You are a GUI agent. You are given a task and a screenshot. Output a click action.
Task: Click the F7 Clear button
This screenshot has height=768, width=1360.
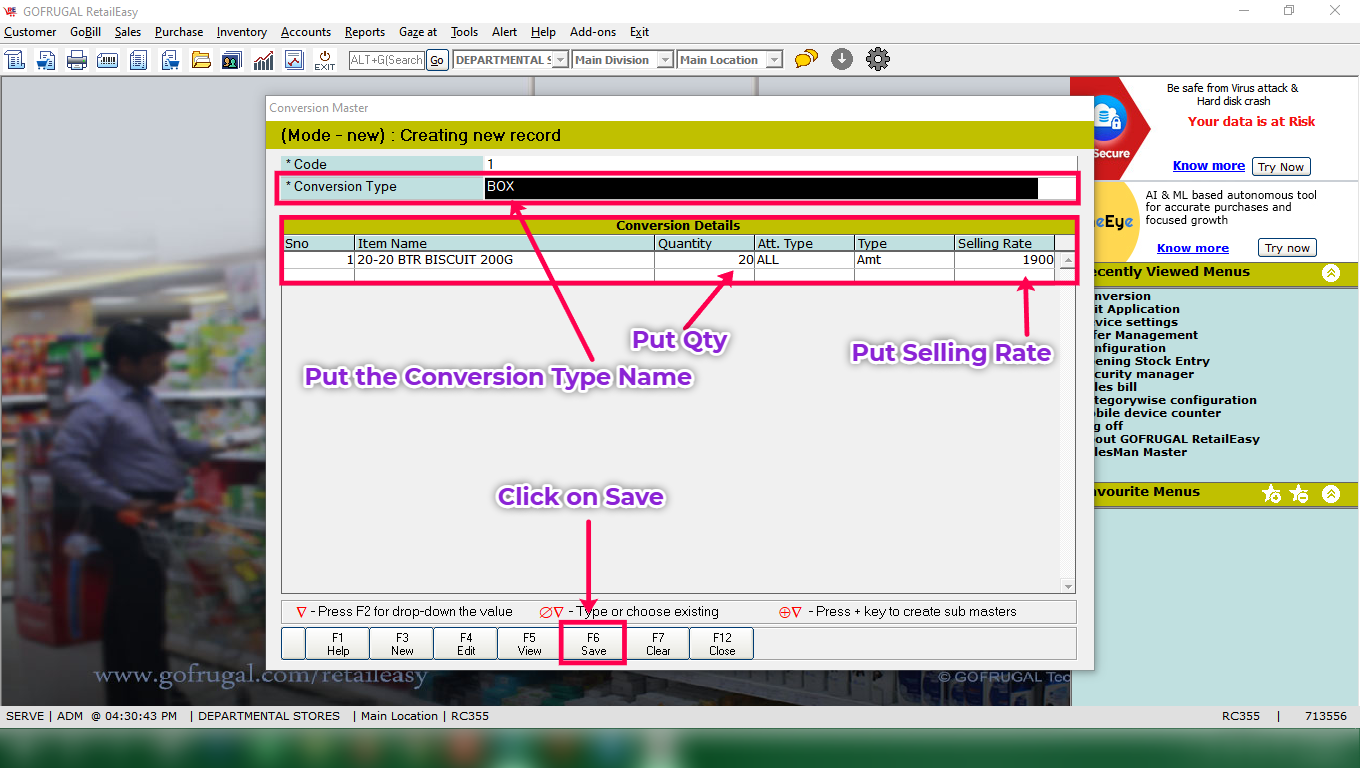[x=658, y=644]
